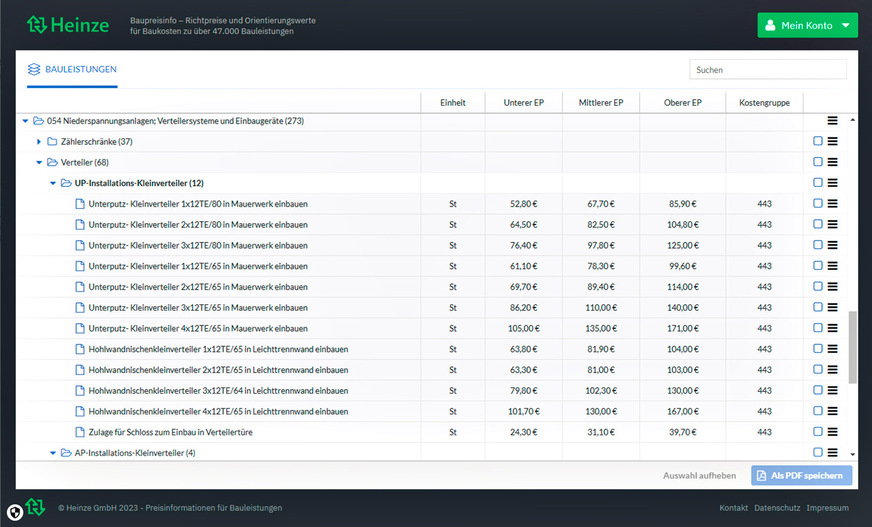Check the box for Unterputz-Kleinverteiler 2x12TE/80
Screen dimensions: 872x527
tap(818, 224)
